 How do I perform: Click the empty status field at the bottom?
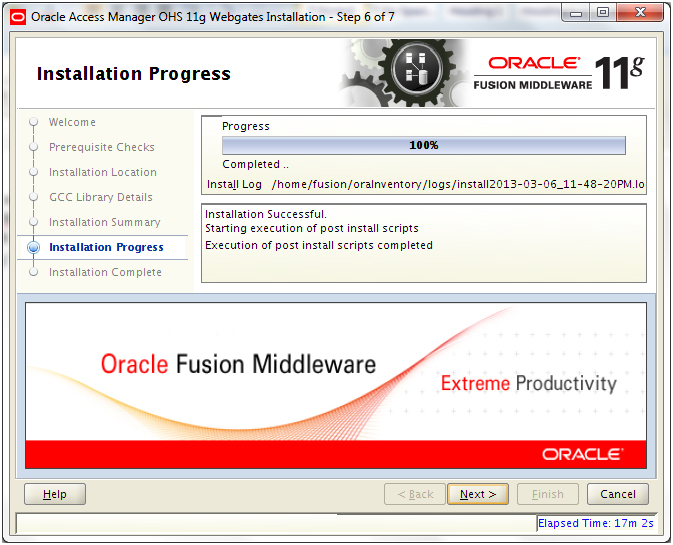276,524
